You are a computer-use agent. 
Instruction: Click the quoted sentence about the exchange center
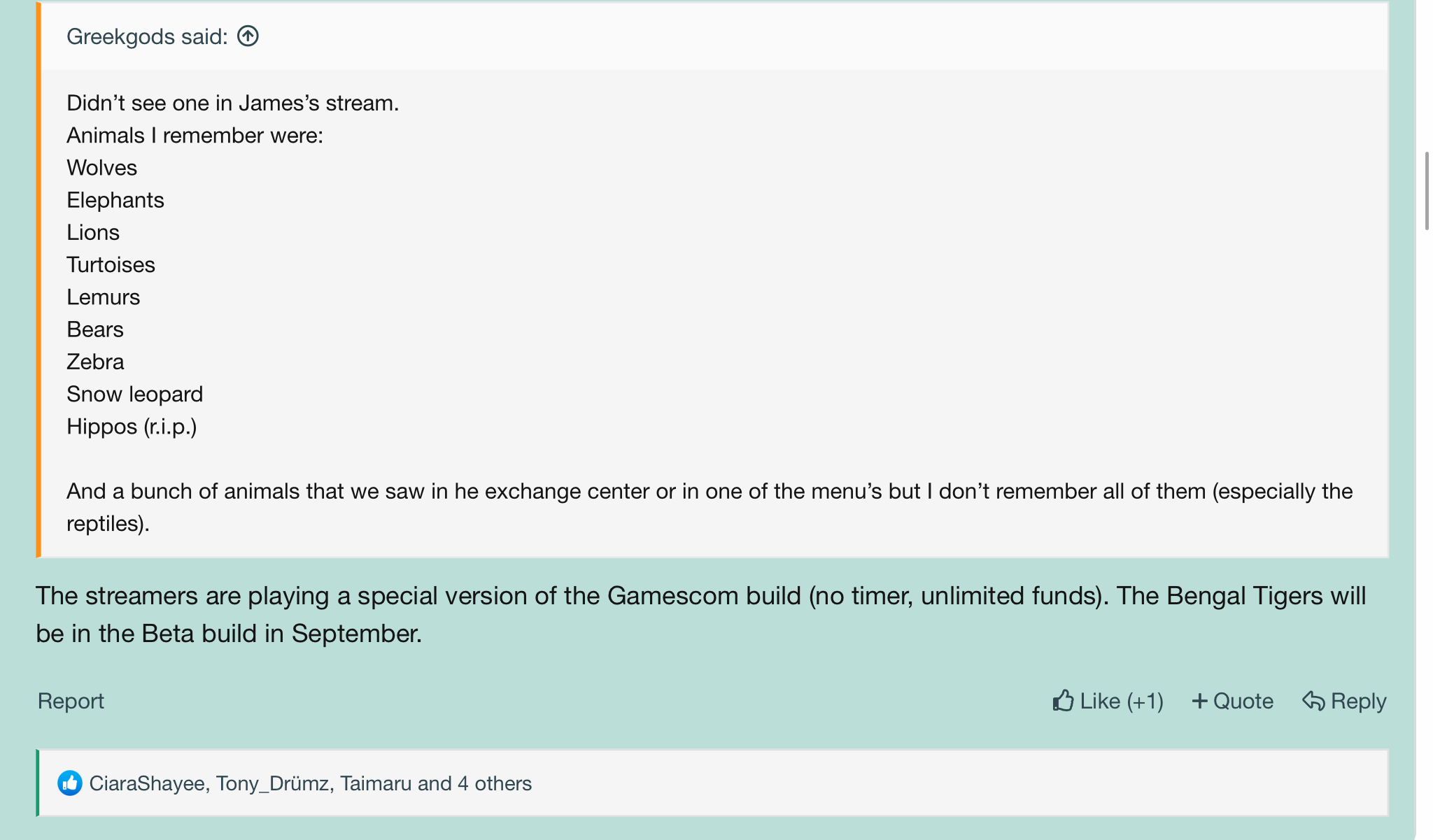[710, 507]
